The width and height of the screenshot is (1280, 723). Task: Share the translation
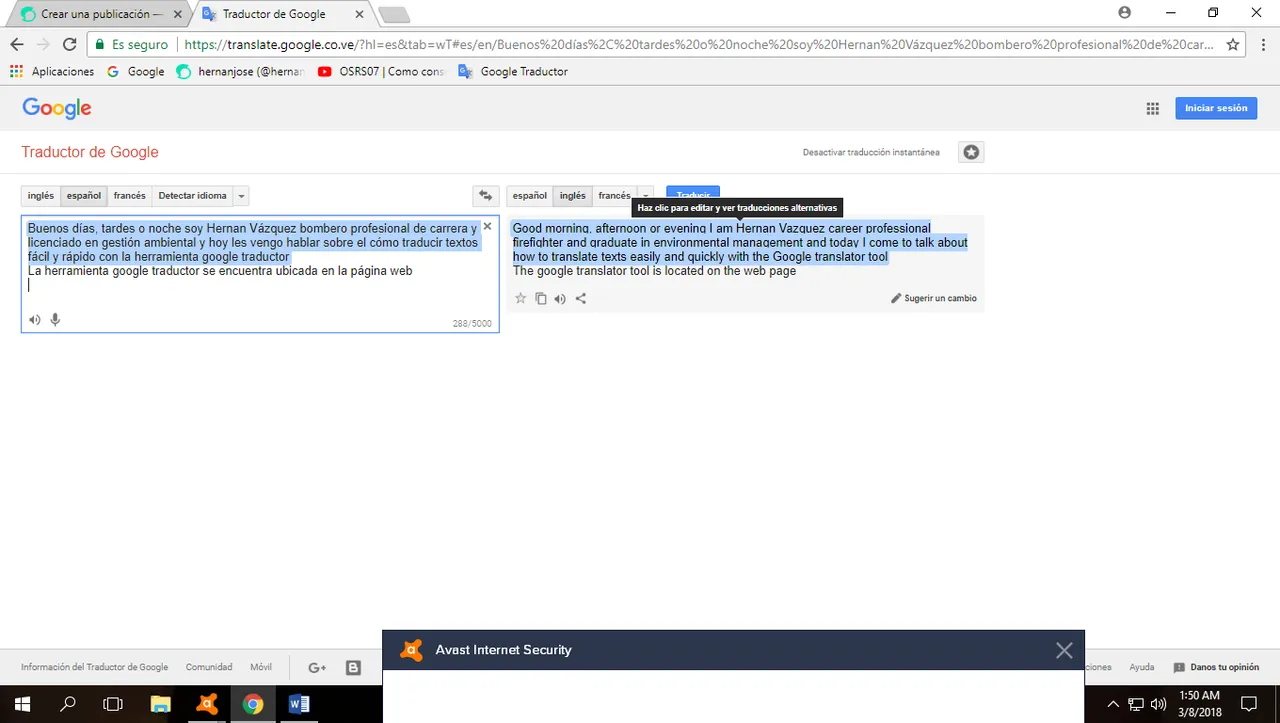(581, 298)
